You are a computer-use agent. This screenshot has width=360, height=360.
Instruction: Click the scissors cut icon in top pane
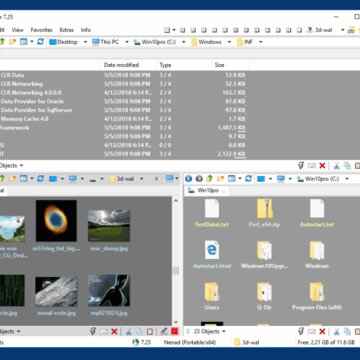click(x=336, y=166)
